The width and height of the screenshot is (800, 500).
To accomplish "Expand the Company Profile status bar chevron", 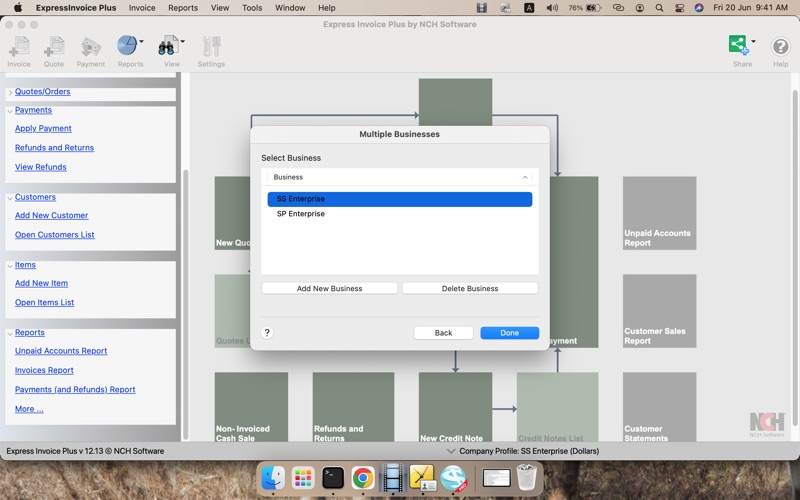I will pos(451,451).
